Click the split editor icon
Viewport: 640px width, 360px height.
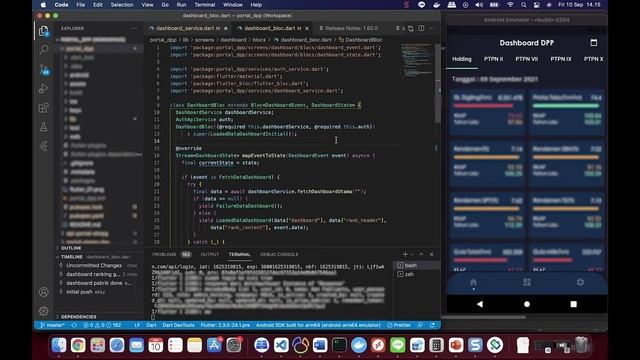coord(421,28)
